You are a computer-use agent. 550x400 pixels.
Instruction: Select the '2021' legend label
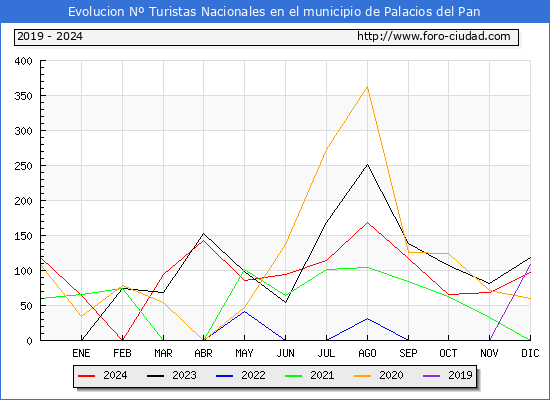[x=322, y=375]
